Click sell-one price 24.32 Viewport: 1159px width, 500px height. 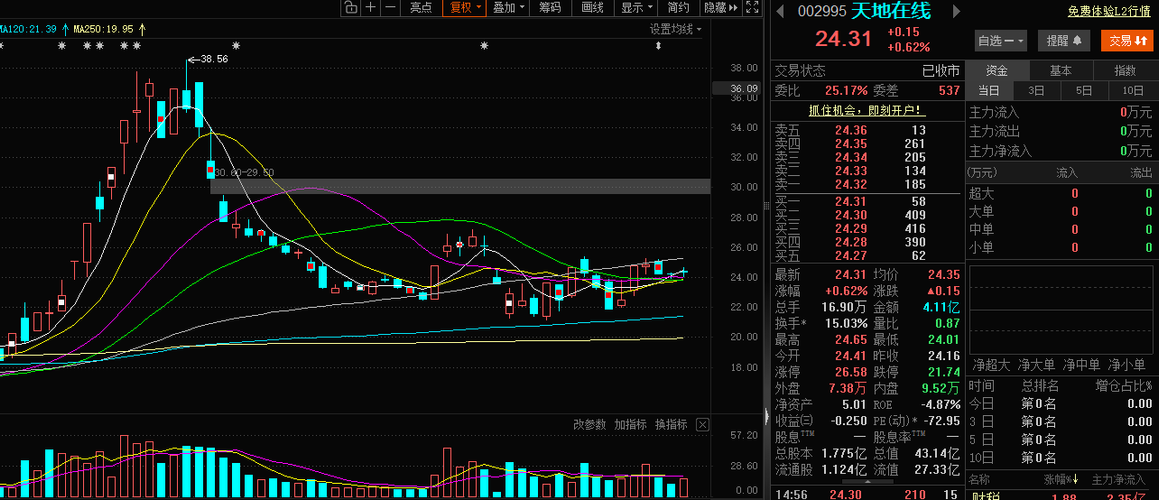pyautogui.click(x=850, y=184)
